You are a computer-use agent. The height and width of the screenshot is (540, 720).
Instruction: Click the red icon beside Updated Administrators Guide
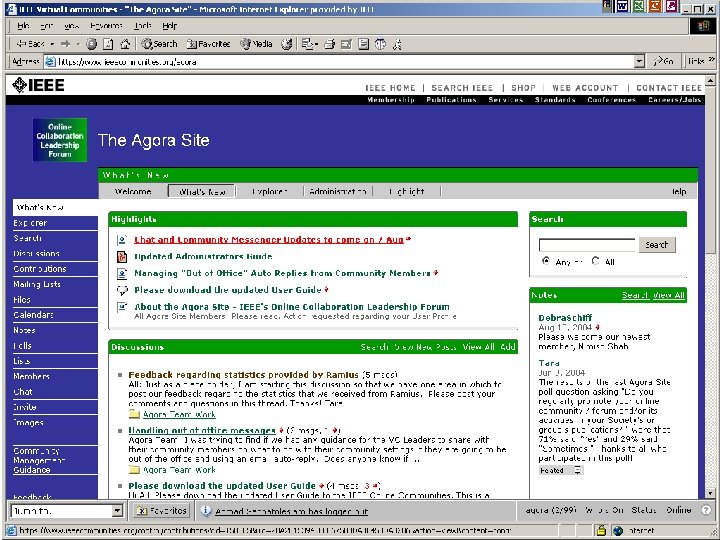pyautogui.click(x=122, y=257)
